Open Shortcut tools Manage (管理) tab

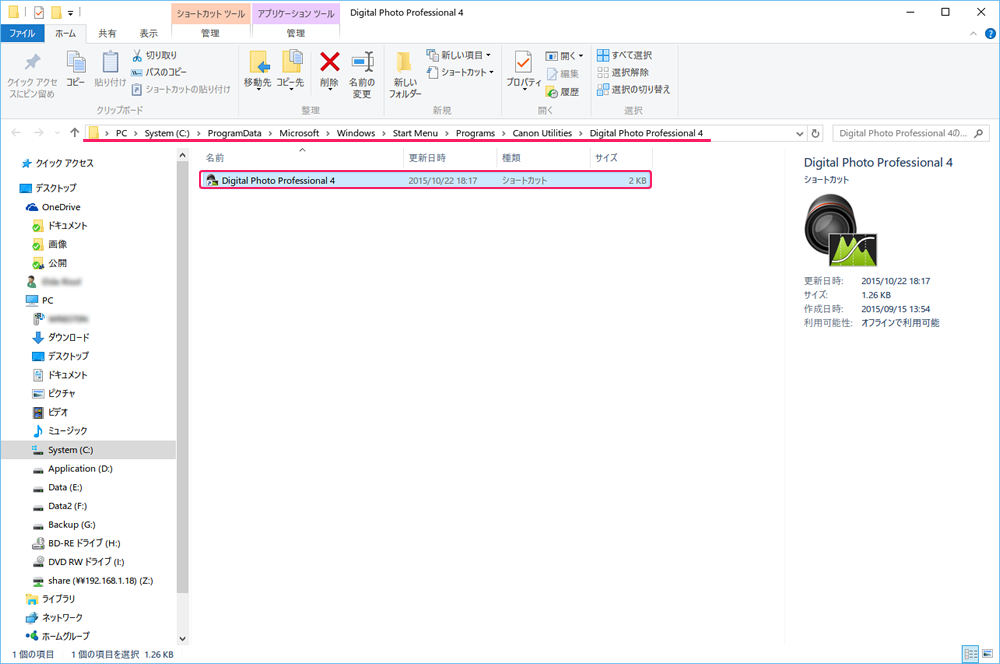[x=210, y=33]
